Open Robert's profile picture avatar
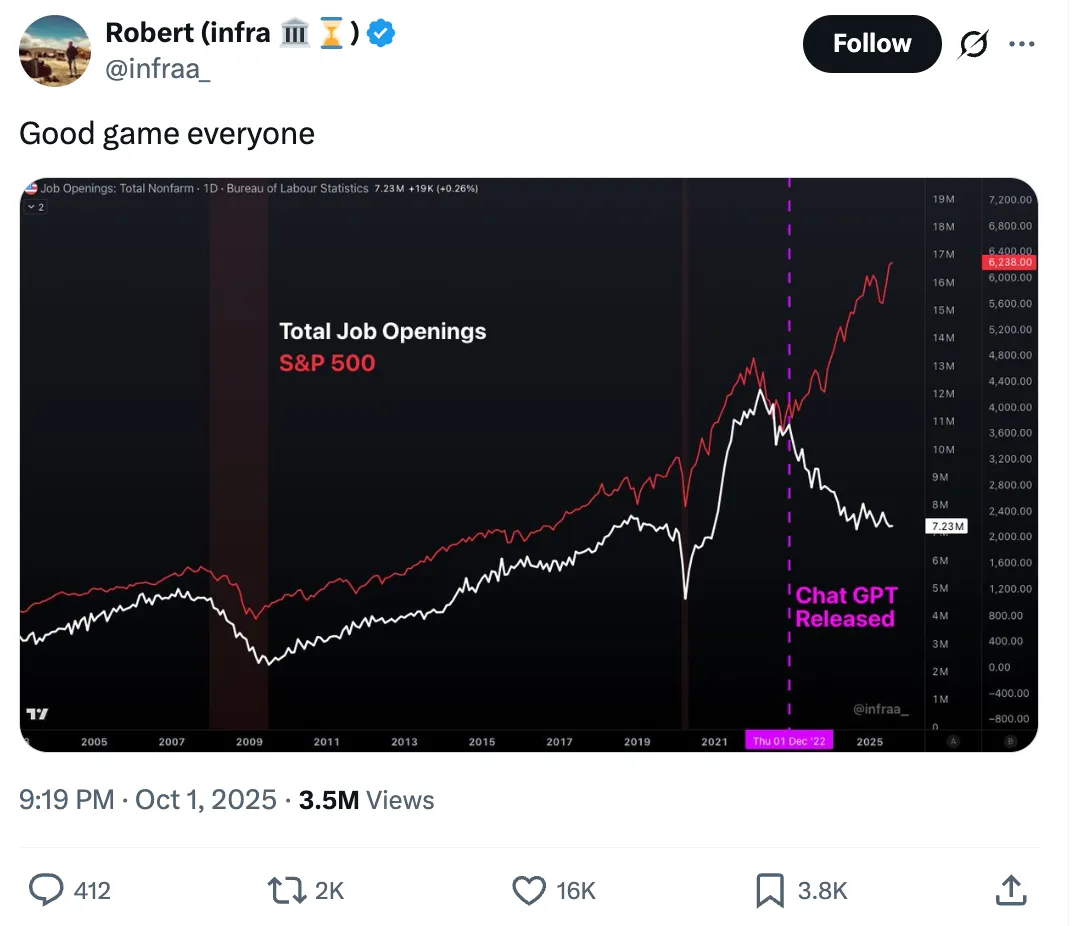Viewport: 1074px width, 926px height. tap(55, 50)
